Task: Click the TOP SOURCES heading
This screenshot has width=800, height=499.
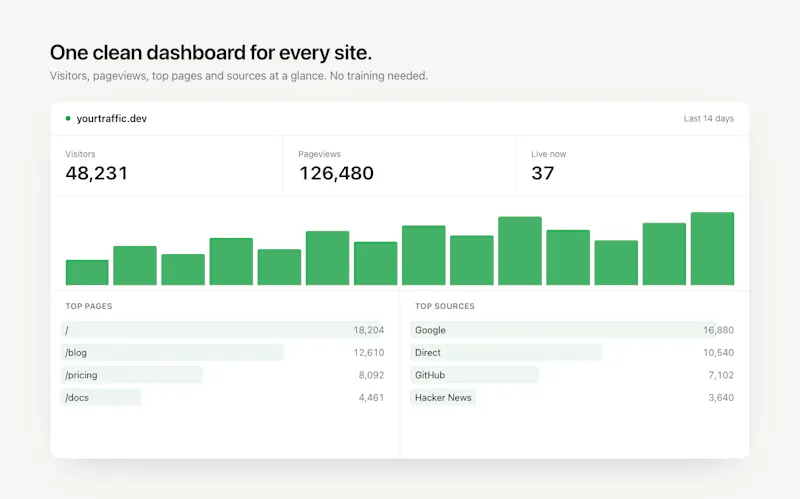Action: 445,306
